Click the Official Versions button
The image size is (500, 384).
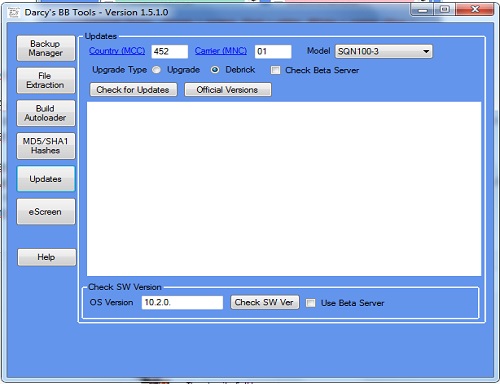click(x=228, y=90)
